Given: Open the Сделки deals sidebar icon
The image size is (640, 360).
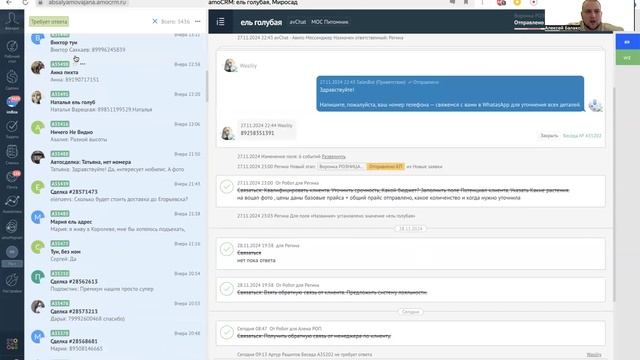Looking at the screenshot, I should [12, 79].
